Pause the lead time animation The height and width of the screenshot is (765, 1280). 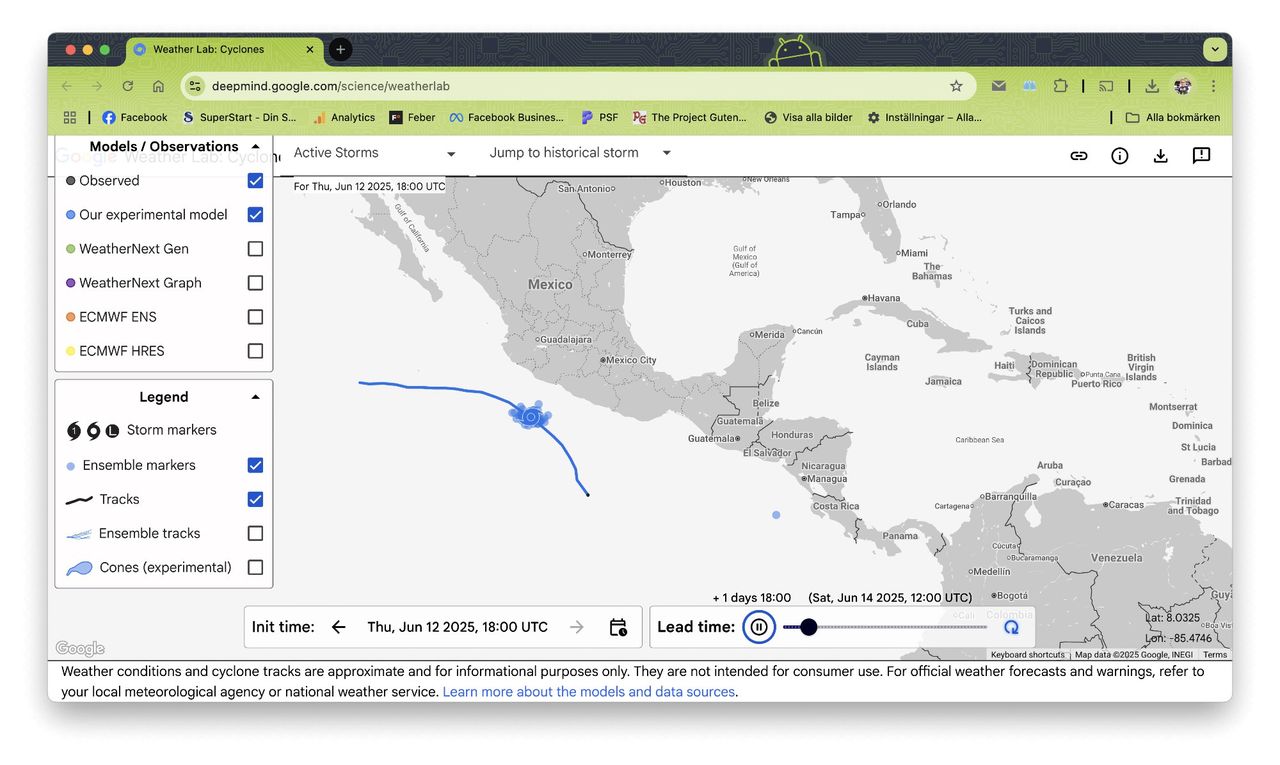click(x=759, y=627)
